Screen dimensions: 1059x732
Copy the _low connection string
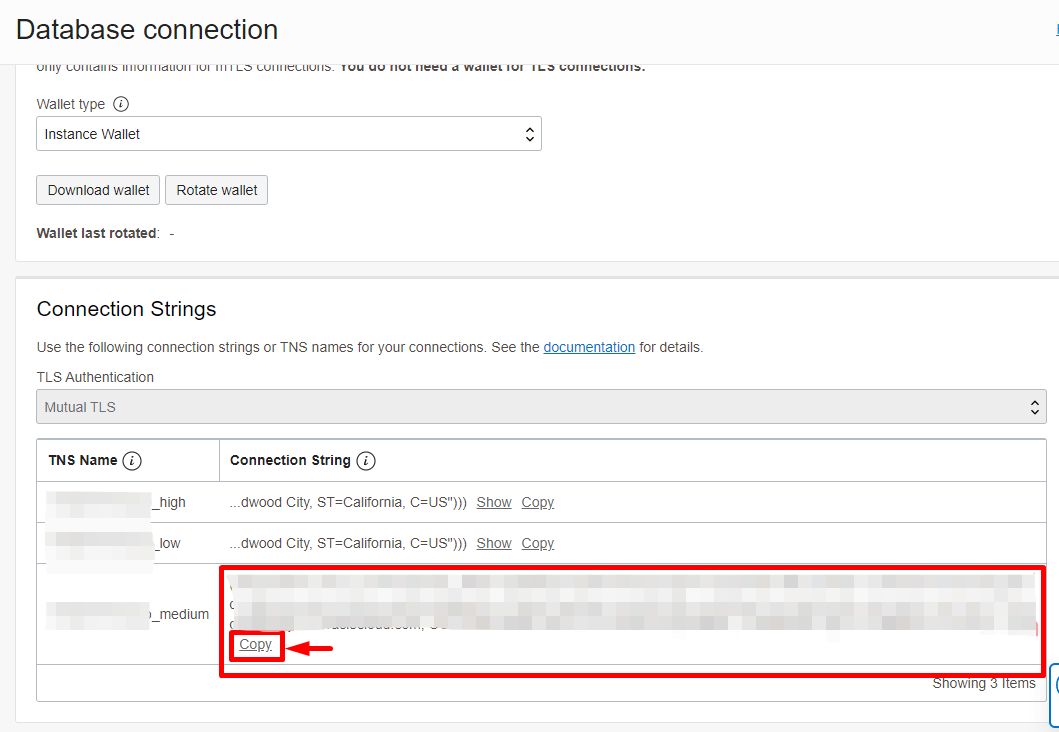tap(537, 542)
